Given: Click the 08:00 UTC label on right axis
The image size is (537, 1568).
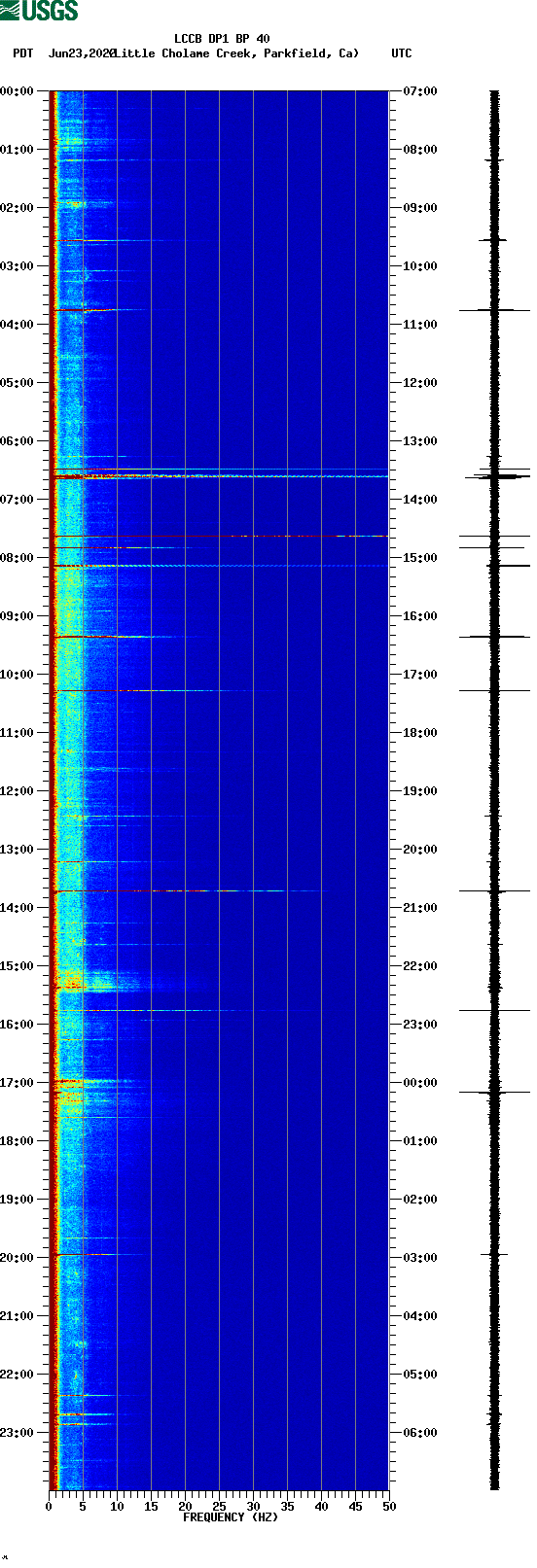Looking at the screenshot, I should 420,150.
